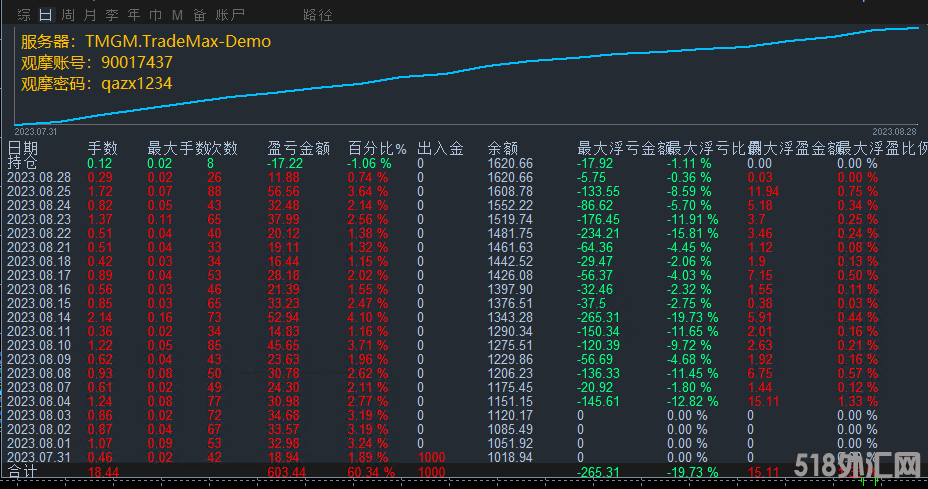The width and height of the screenshot is (928, 489).
Task: Select the 2023.08.01 date row
Action: [x=38, y=444]
